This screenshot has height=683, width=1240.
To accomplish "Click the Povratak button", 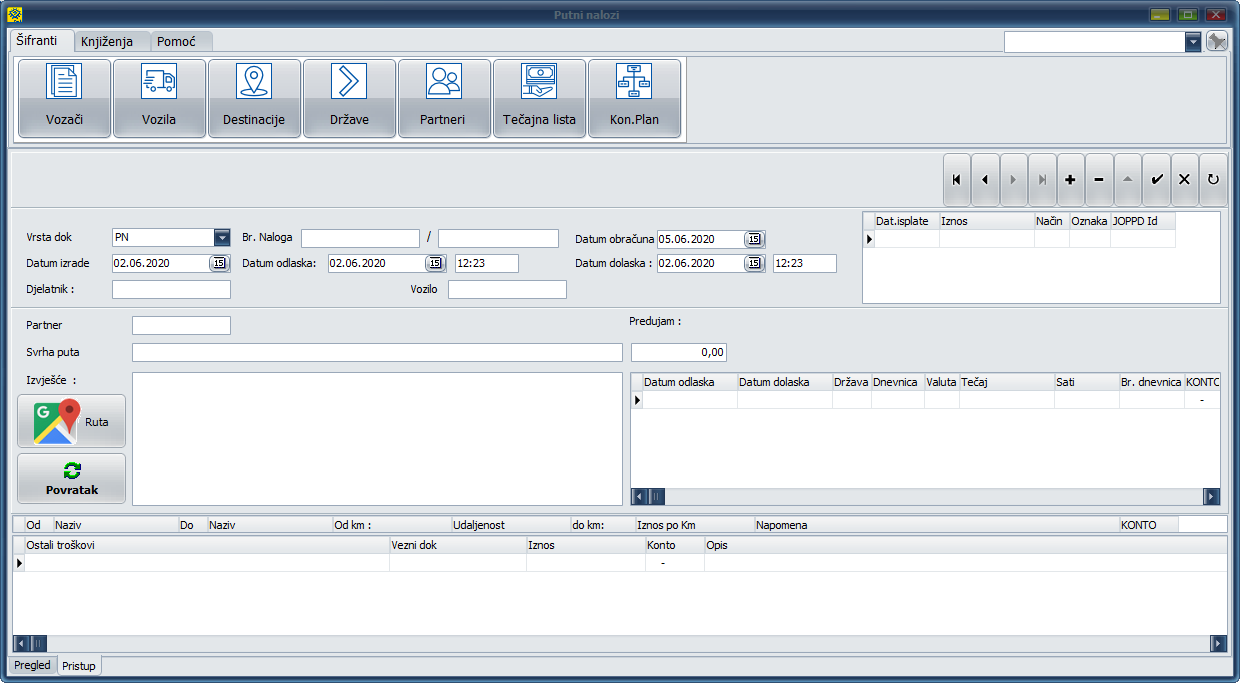I will click(72, 479).
